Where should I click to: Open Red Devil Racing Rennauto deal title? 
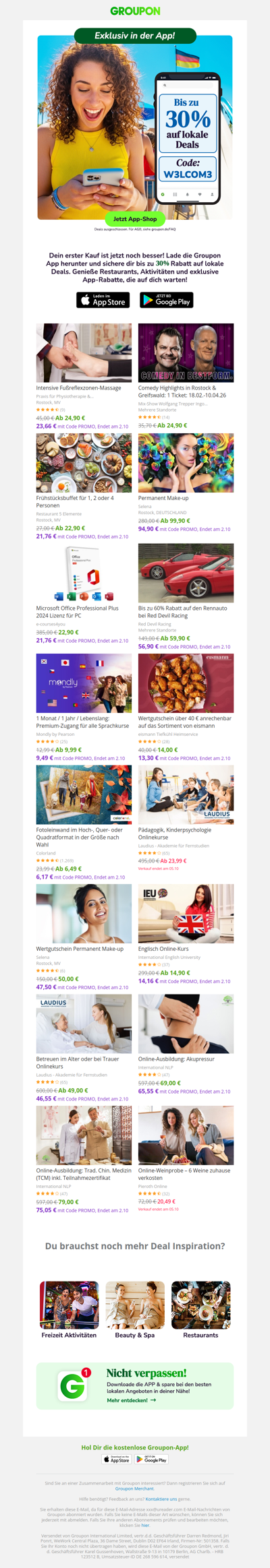tap(183, 612)
